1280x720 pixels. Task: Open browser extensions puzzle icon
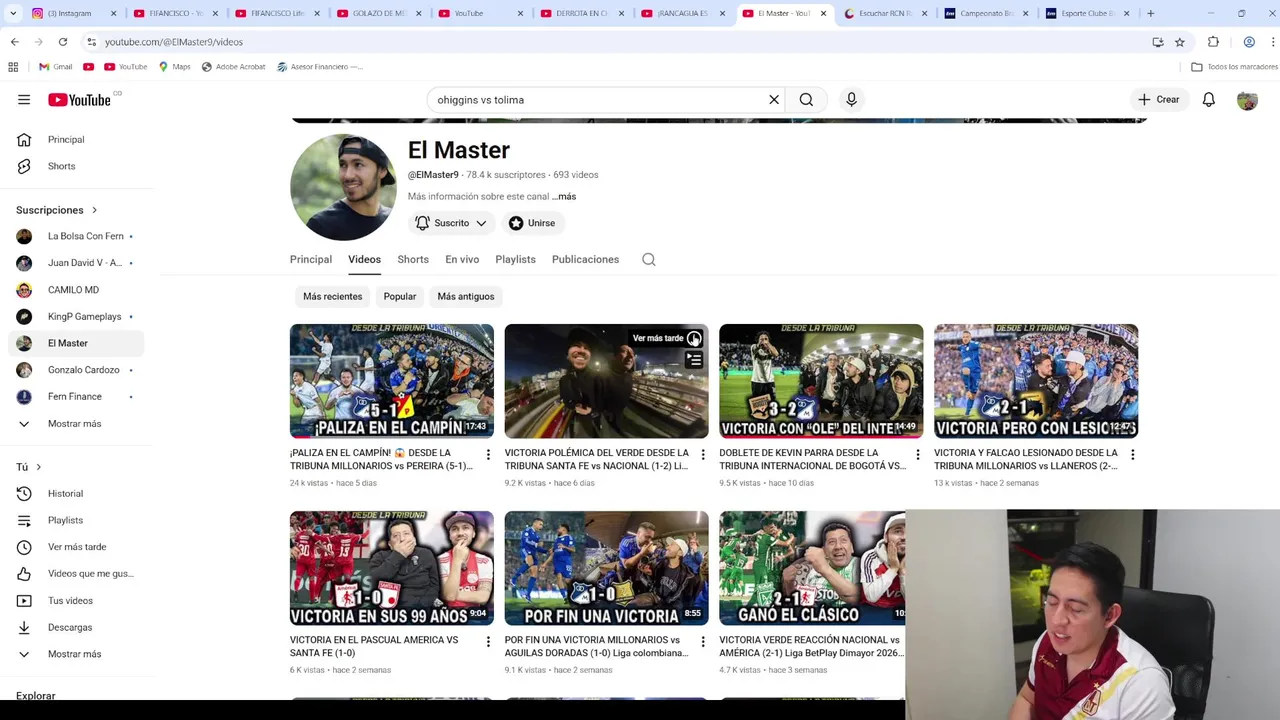pos(1213,42)
